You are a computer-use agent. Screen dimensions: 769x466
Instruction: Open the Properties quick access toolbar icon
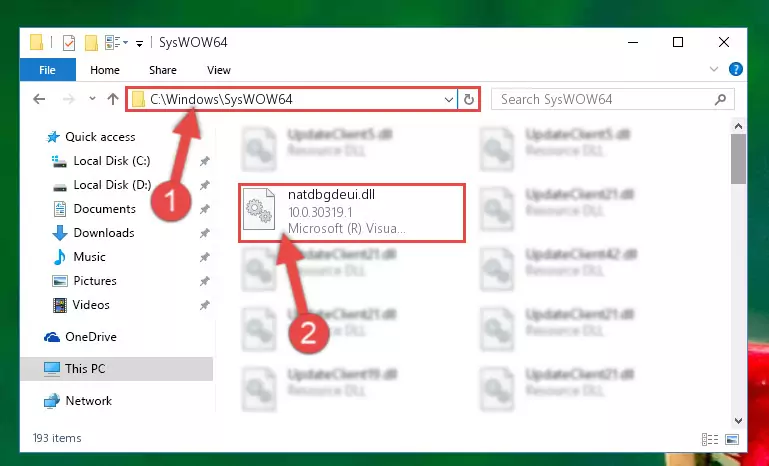coord(69,43)
